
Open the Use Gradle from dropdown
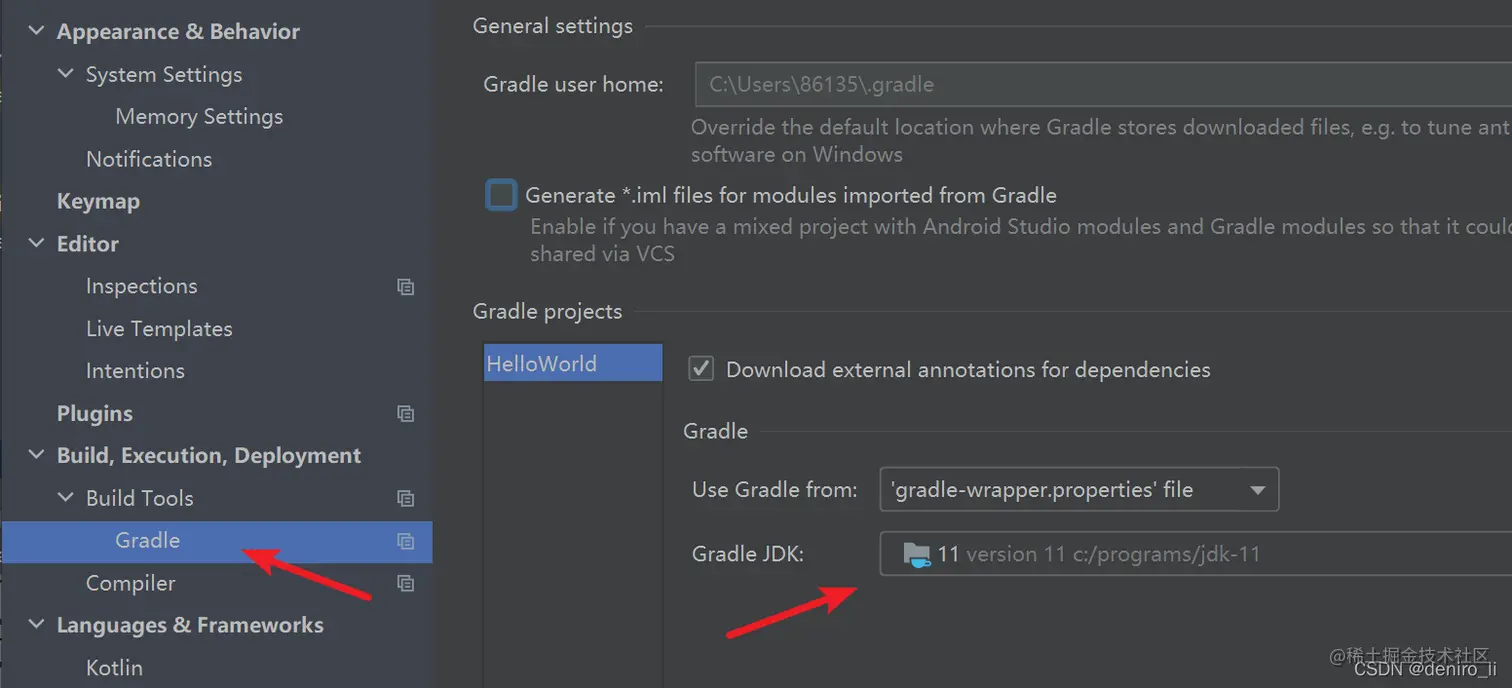(x=1079, y=490)
